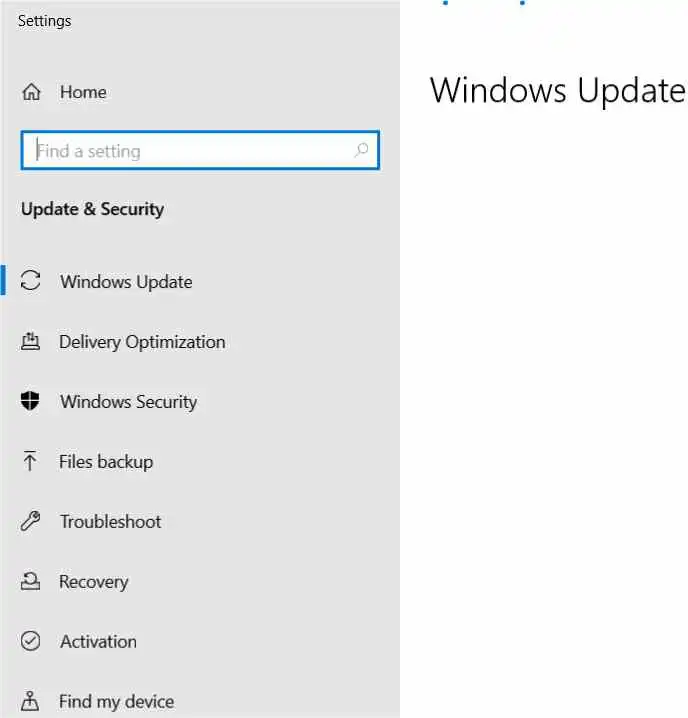
Task: Go to Home in Settings
Action: (83, 92)
